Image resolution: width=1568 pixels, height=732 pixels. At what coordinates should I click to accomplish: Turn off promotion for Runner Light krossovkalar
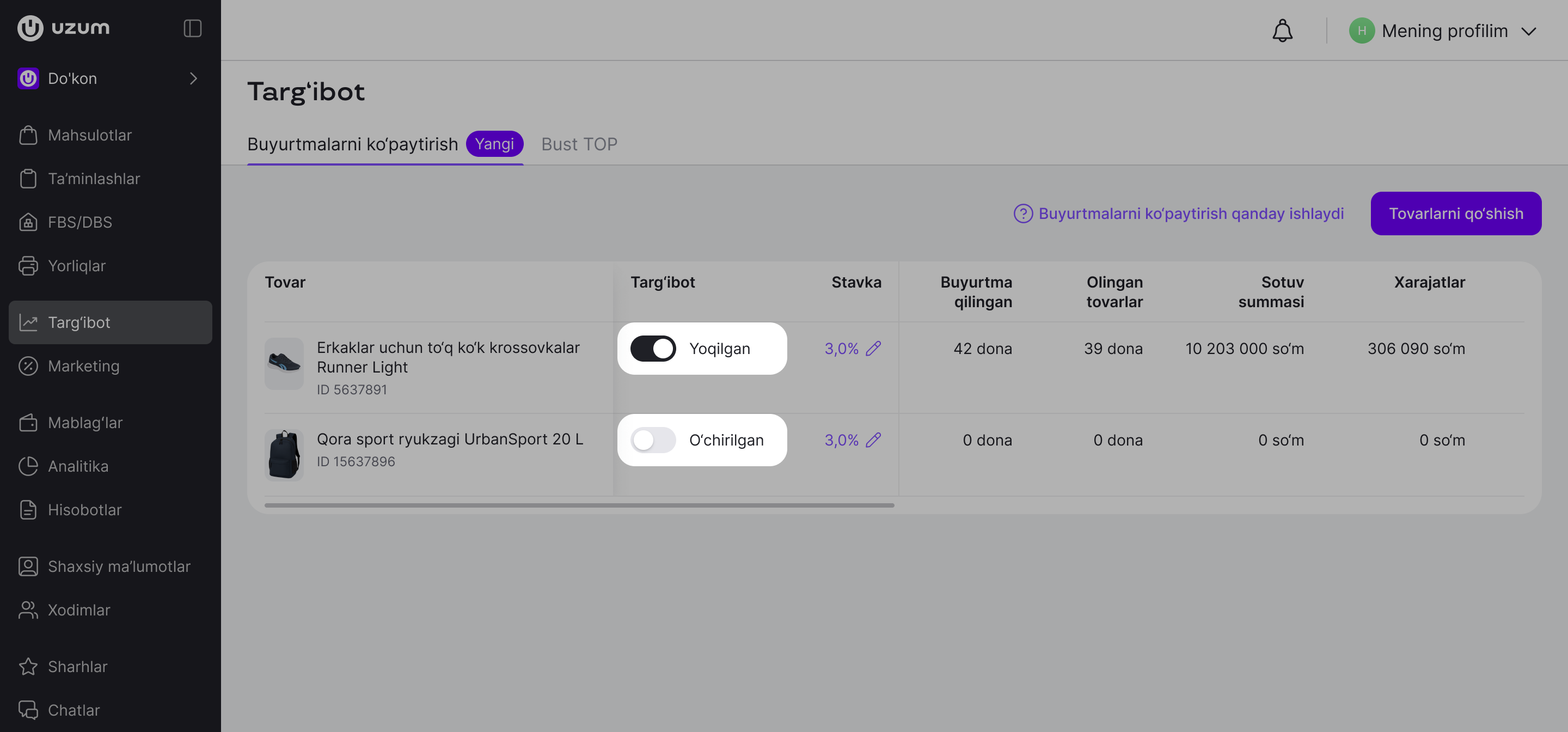pos(653,349)
